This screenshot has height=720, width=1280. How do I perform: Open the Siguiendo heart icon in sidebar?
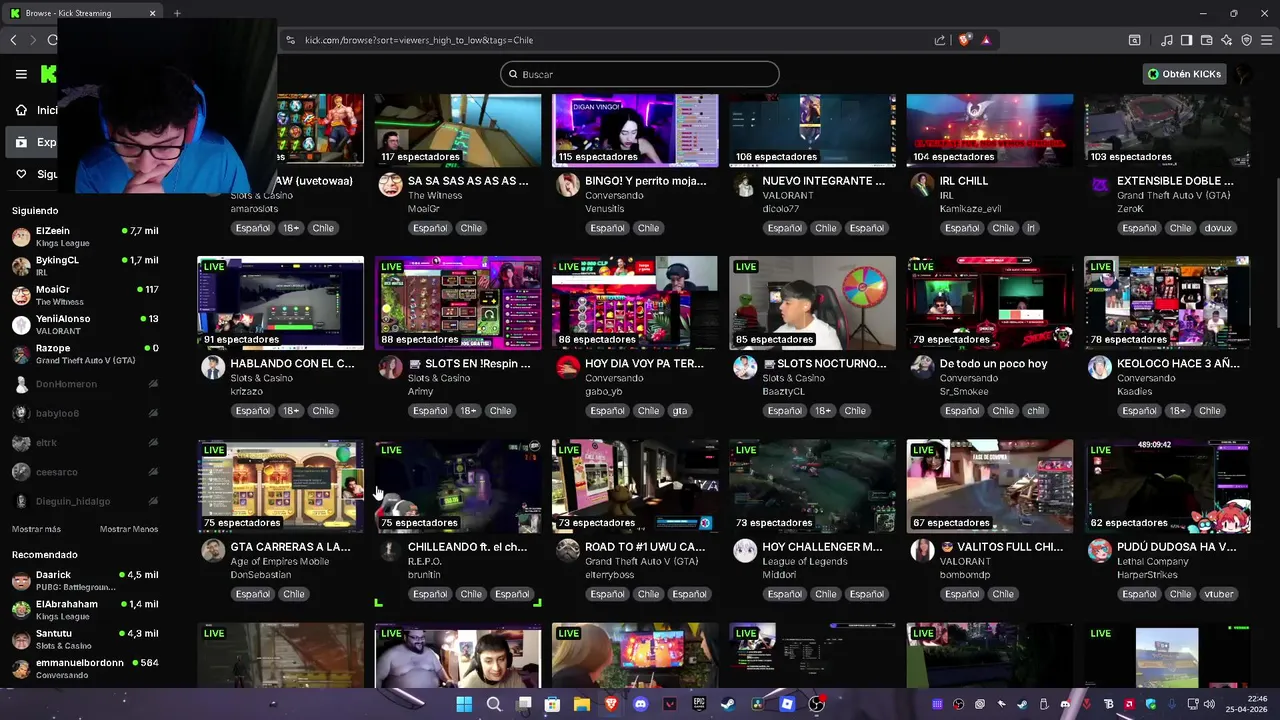click(21, 174)
